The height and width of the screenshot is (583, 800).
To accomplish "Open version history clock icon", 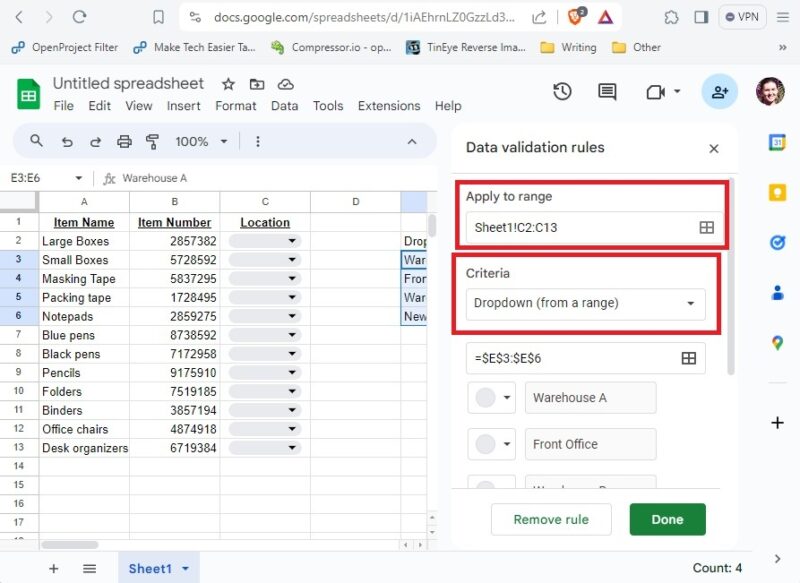I will coord(562,91).
